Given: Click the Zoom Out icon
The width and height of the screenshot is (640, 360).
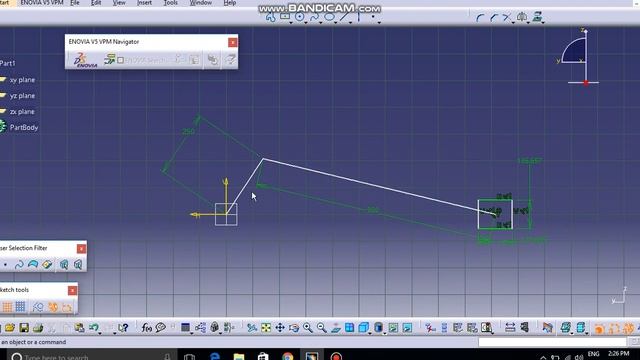Looking at the screenshot, I should pyautogui.click(x=322, y=328).
